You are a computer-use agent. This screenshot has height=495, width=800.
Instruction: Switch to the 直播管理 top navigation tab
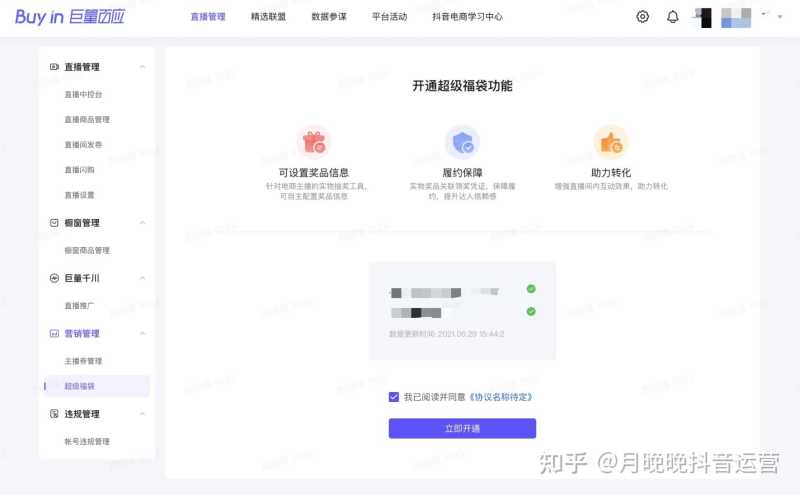[208, 17]
